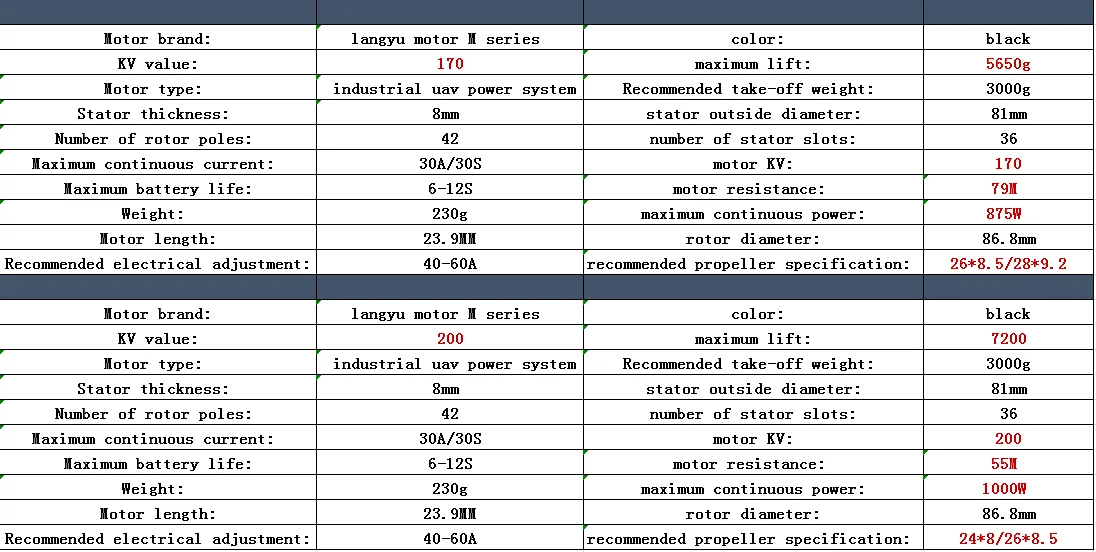Image resolution: width=1096 pixels, height=552 pixels.
Task: Click 'recommended propeller specification:' label beside 26*8.5/28*9.2
Action: [749, 264]
